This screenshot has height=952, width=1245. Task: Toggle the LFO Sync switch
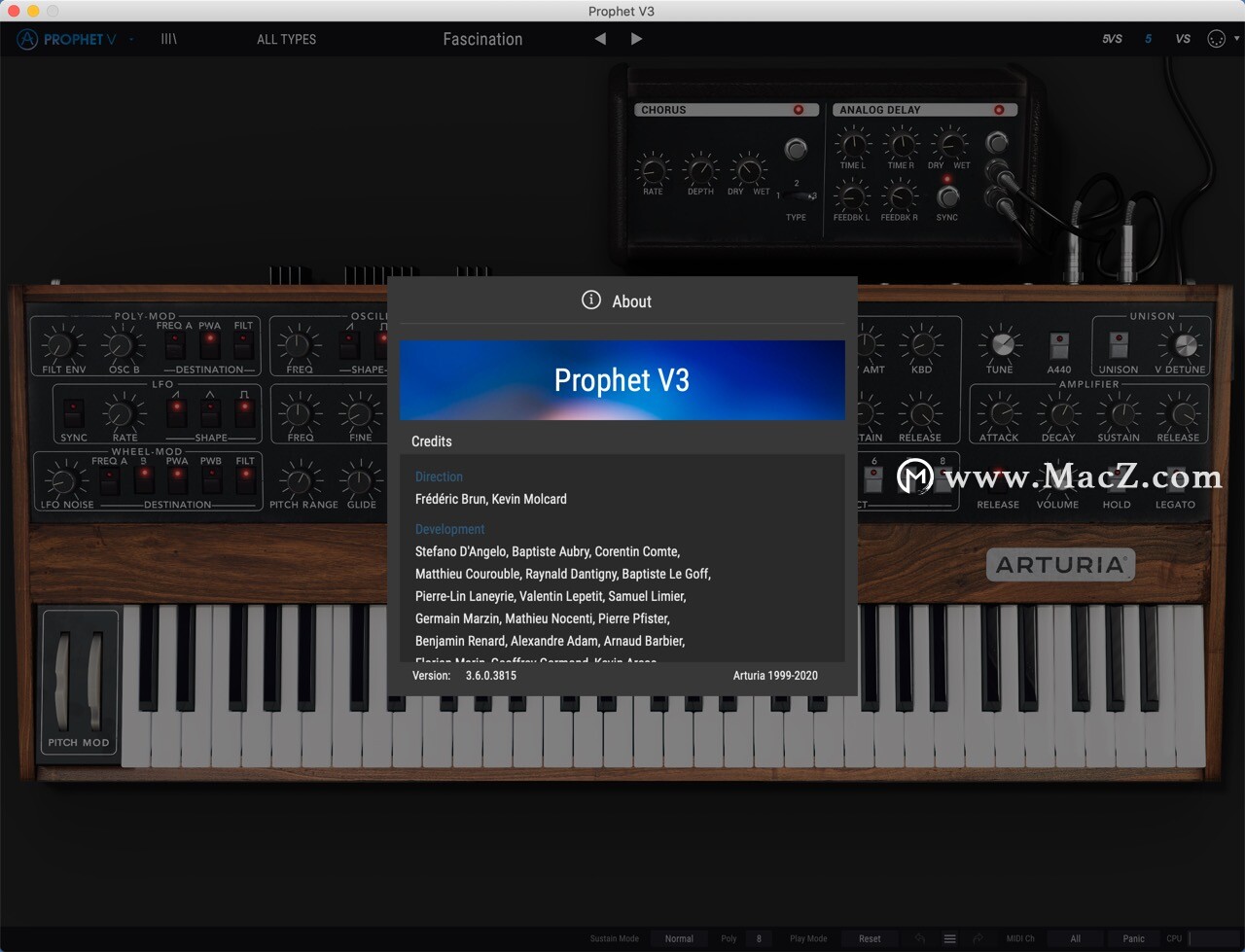click(x=73, y=412)
